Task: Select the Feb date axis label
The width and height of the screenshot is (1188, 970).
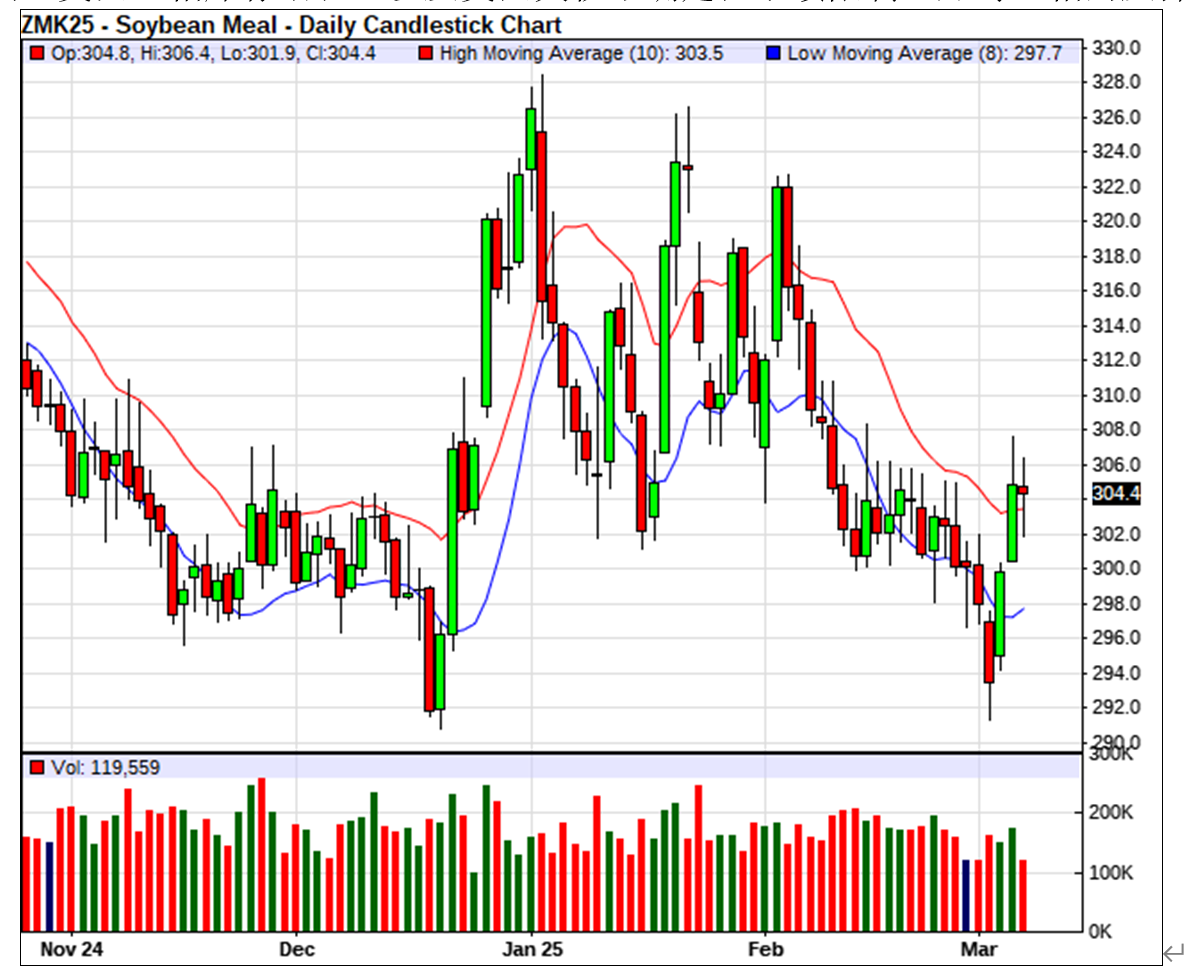Action: (765, 946)
